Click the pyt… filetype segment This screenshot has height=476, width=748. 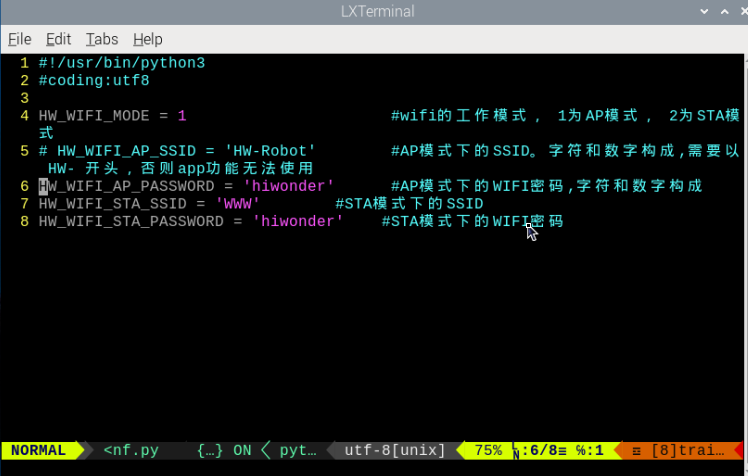[x=298, y=450]
